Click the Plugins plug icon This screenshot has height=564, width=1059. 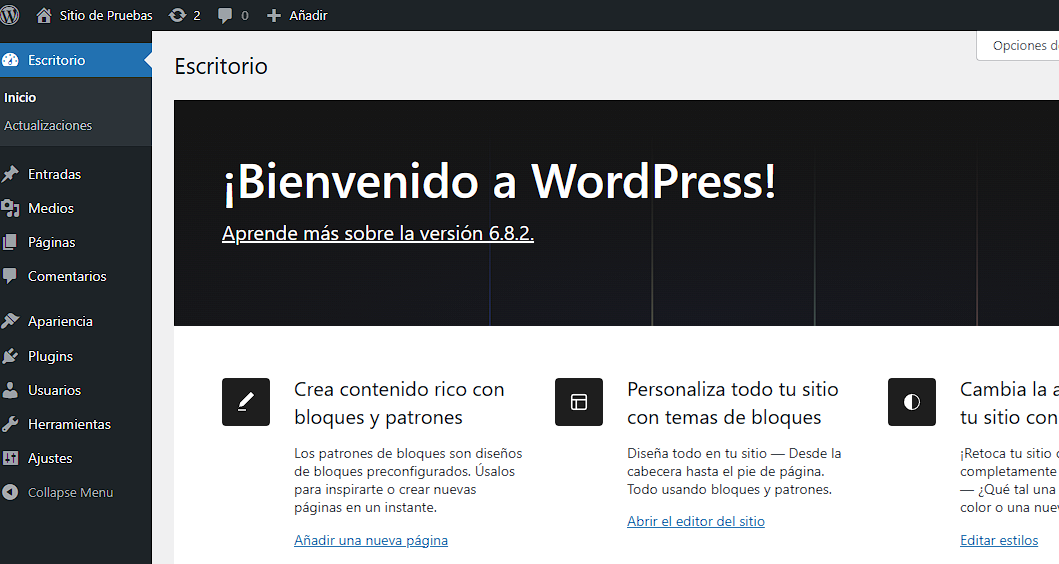click(11, 356)
